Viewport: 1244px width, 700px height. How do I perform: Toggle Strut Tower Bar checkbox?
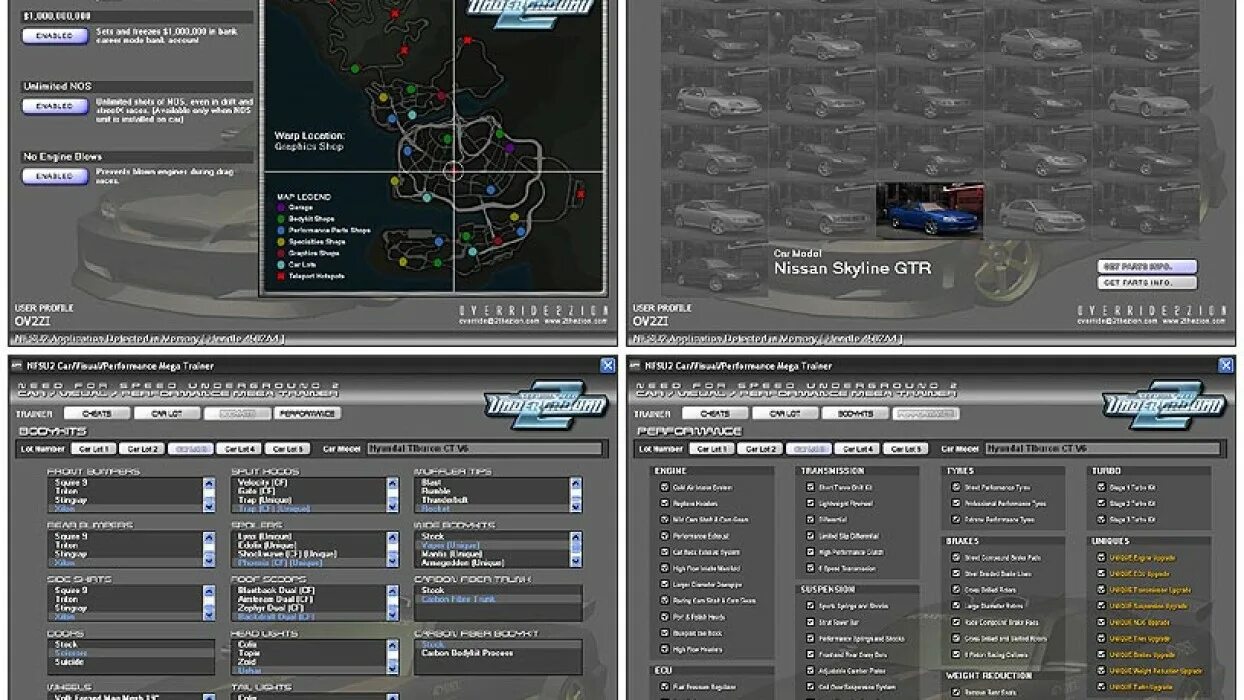click(811, 622)
